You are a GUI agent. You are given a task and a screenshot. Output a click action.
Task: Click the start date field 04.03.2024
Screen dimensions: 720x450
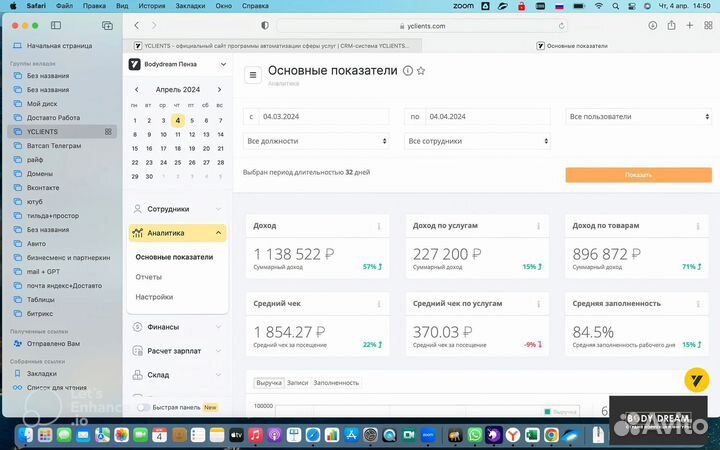click(x=324, y=117)
